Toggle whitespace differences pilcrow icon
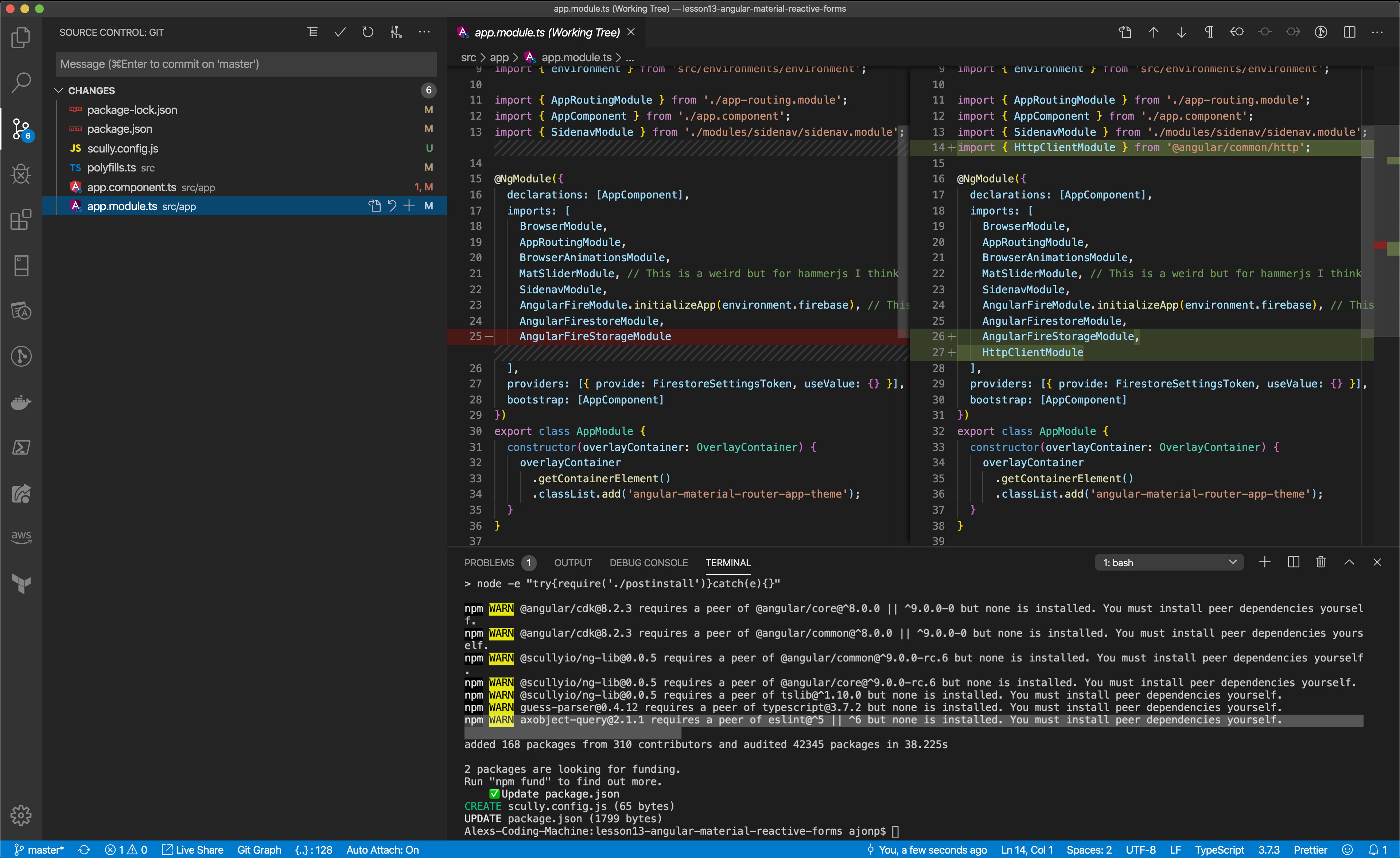This screenshot has height=858, width=1400. click(1209, 32)
